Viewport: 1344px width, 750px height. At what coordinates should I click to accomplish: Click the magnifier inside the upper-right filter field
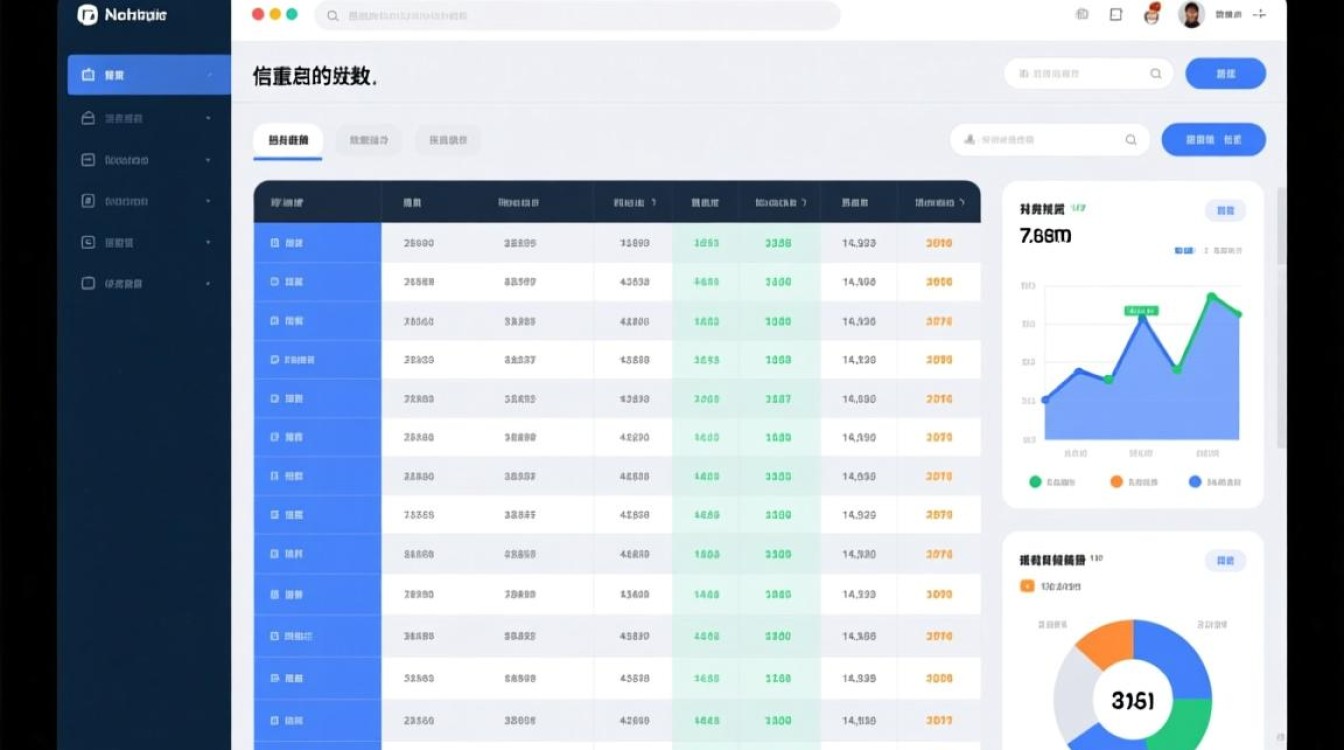pos(1156,74)
